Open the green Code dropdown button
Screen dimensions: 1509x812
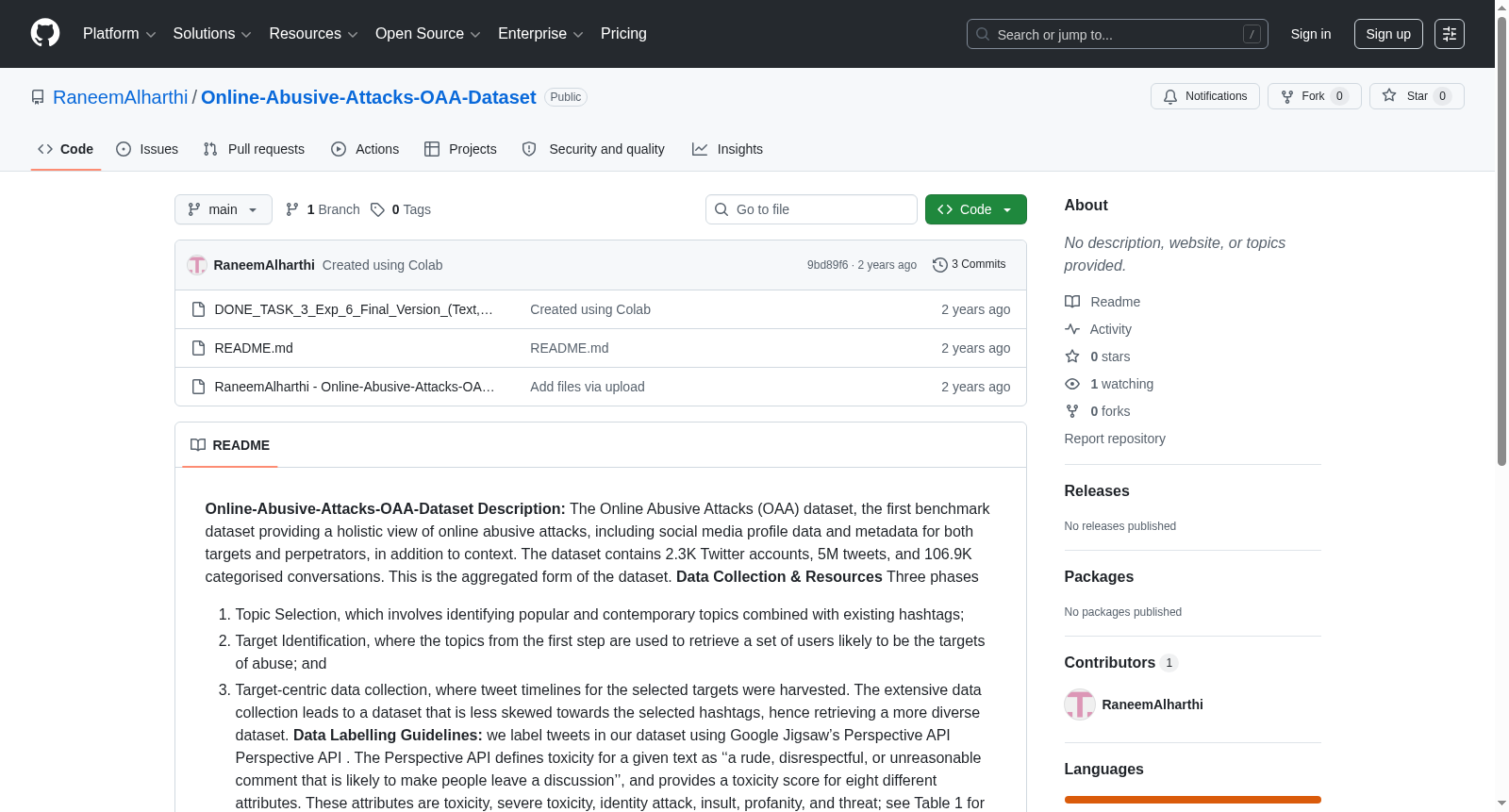coord(976,209)
